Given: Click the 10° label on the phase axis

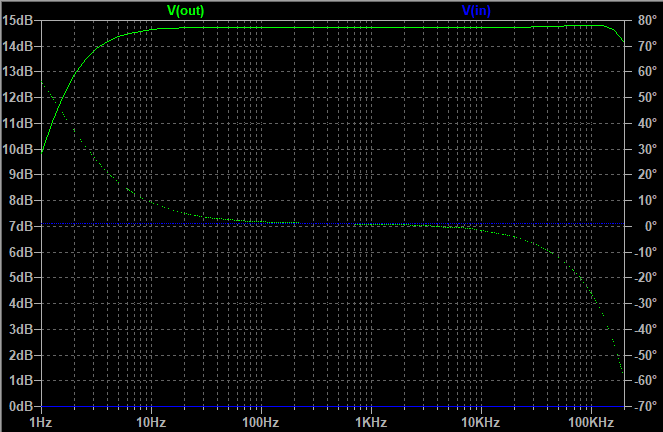Looking at the screenshot, I should pyautogui.click(x=647, y=200).
